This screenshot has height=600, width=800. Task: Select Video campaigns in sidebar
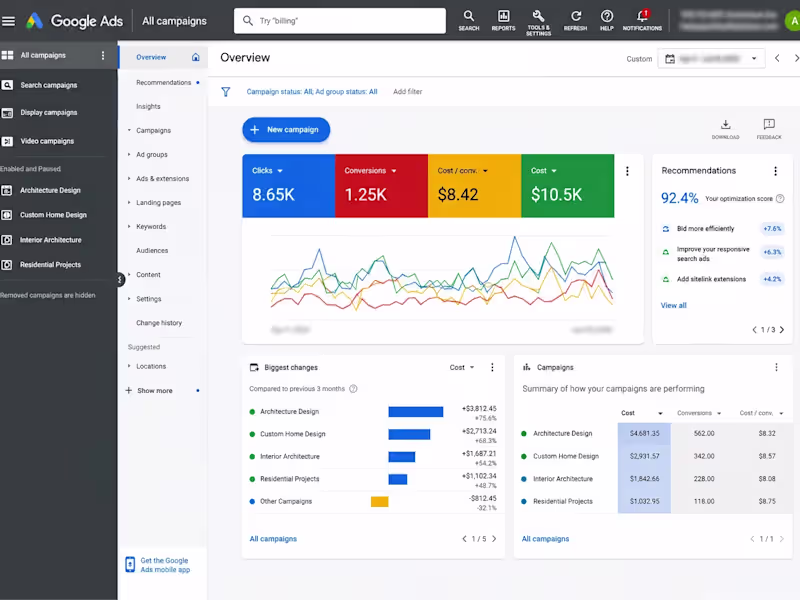[x=47, y=141]
